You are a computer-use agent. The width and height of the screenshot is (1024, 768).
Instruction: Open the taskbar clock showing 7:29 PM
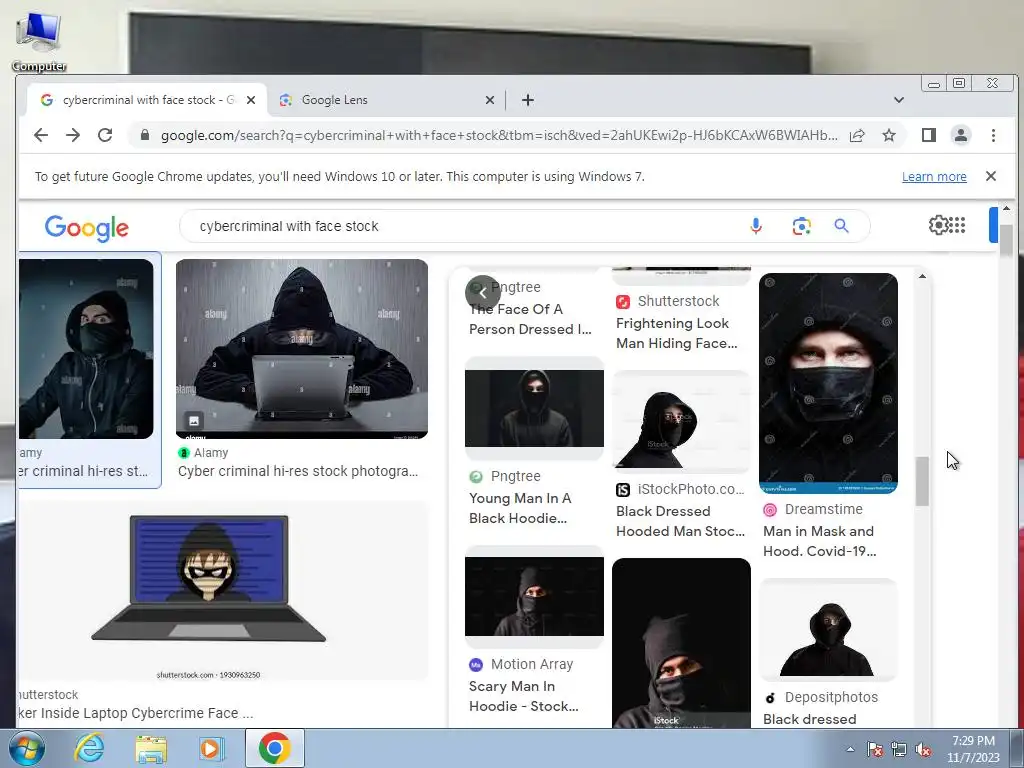[973, 749]
